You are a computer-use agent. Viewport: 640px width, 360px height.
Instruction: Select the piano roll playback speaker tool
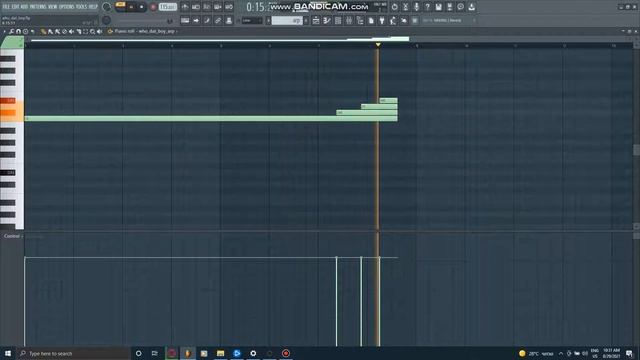[x=100, y=31]
